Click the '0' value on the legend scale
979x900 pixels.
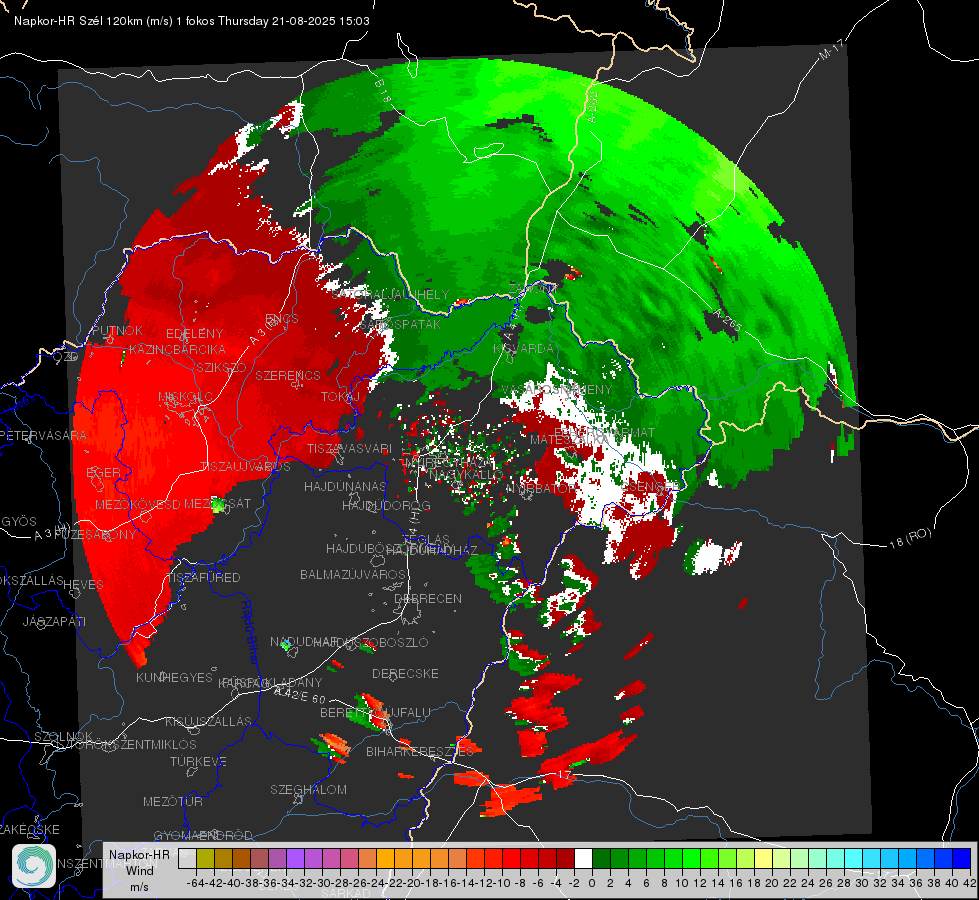point(592,883)
